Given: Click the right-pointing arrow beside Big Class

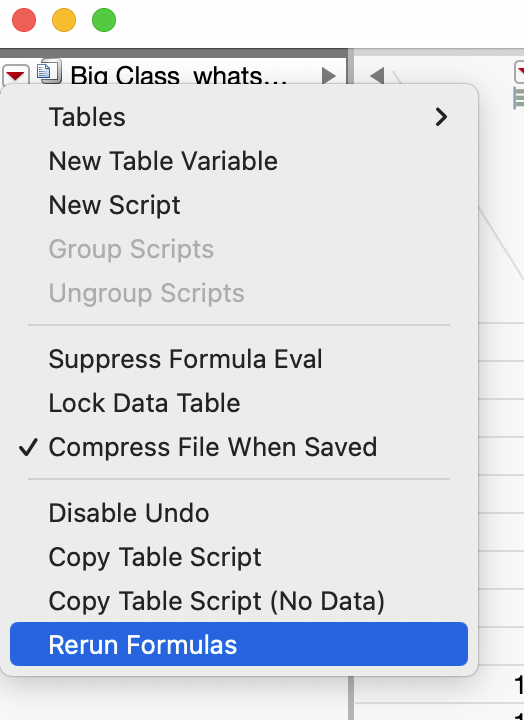Looking at the screenshot, I should point(328,76).
